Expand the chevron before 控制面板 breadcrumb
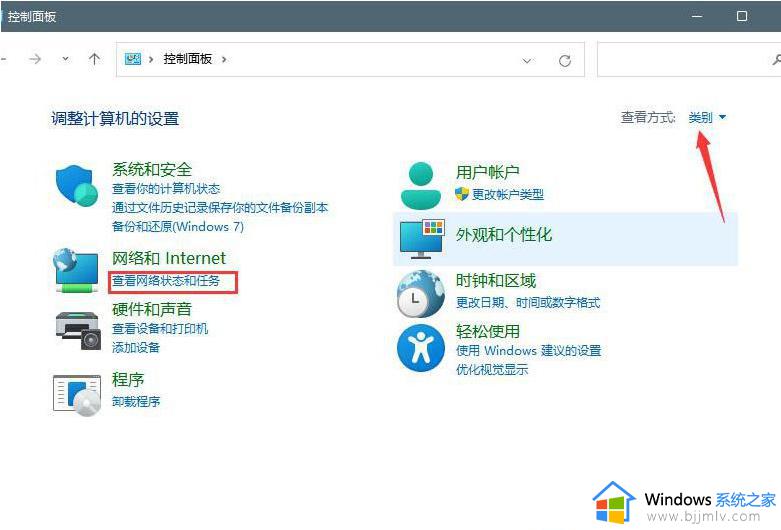Image resolution: width=781 pixels, height=530 pixels. coord(151,59)
